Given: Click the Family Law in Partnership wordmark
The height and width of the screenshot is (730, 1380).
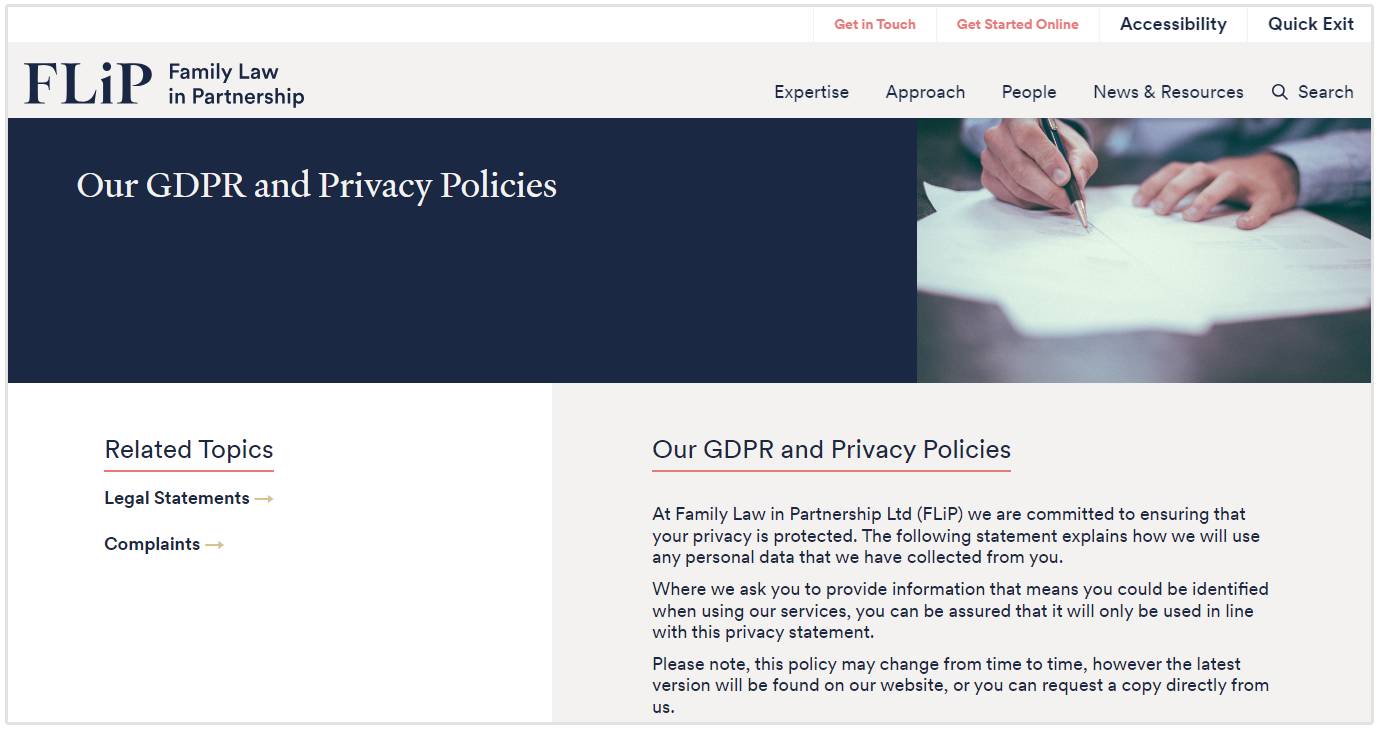Looking at the screenshot, I should pyautogui.click(x=236, y=84).
